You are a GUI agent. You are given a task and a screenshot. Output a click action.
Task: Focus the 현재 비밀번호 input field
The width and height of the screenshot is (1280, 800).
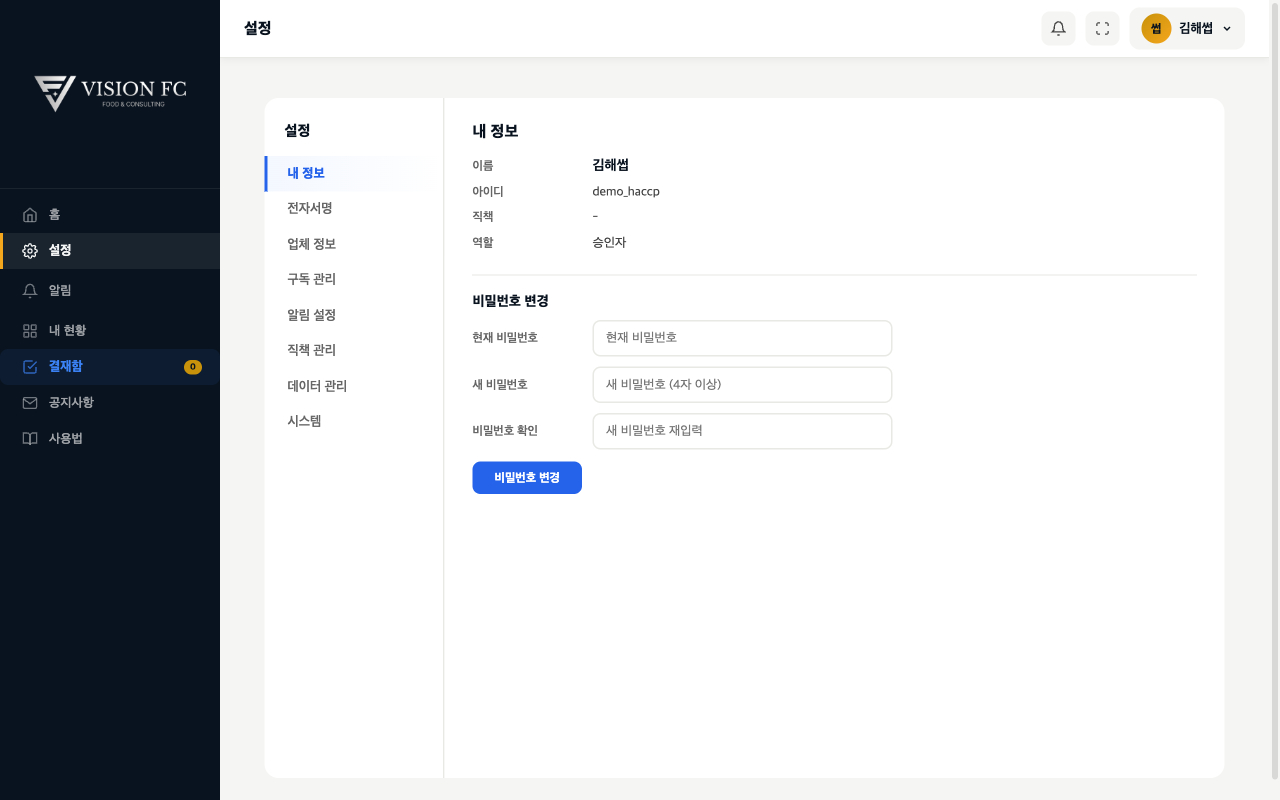click(742, 338)
